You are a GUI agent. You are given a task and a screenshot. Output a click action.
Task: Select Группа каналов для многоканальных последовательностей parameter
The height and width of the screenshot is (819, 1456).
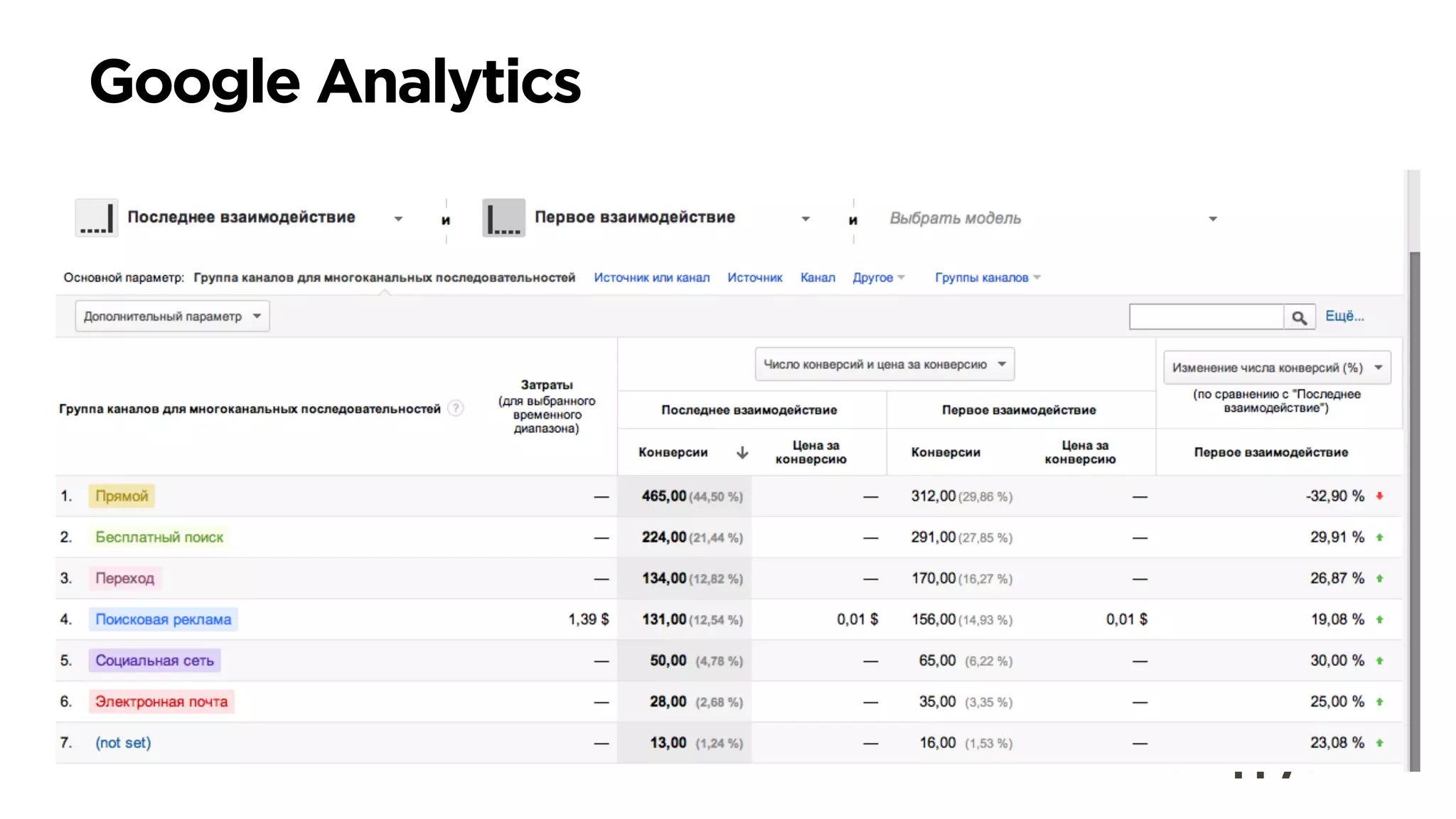384,277
